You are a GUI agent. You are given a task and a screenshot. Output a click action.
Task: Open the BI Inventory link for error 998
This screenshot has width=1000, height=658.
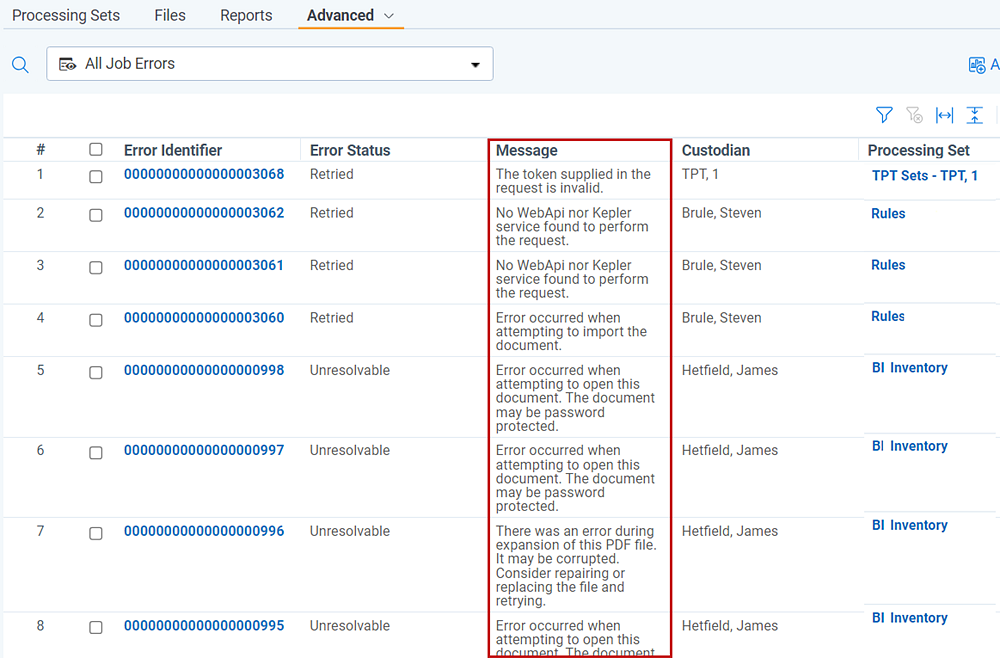909,368
